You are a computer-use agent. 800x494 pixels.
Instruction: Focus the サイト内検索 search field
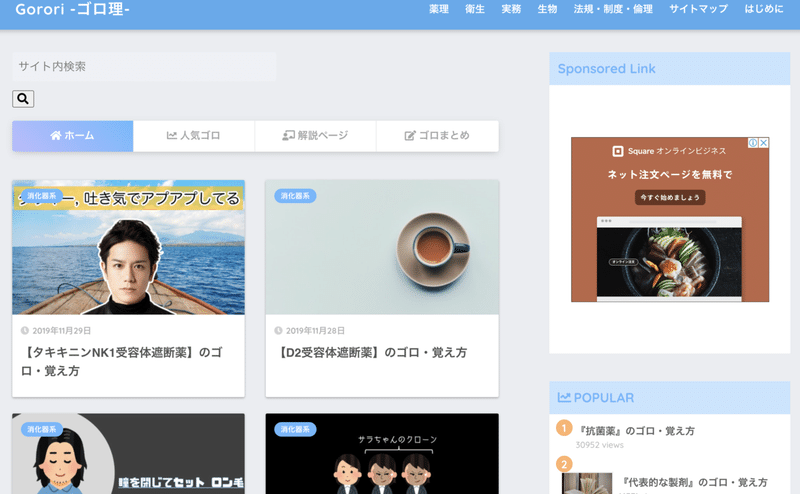point(144,66)
